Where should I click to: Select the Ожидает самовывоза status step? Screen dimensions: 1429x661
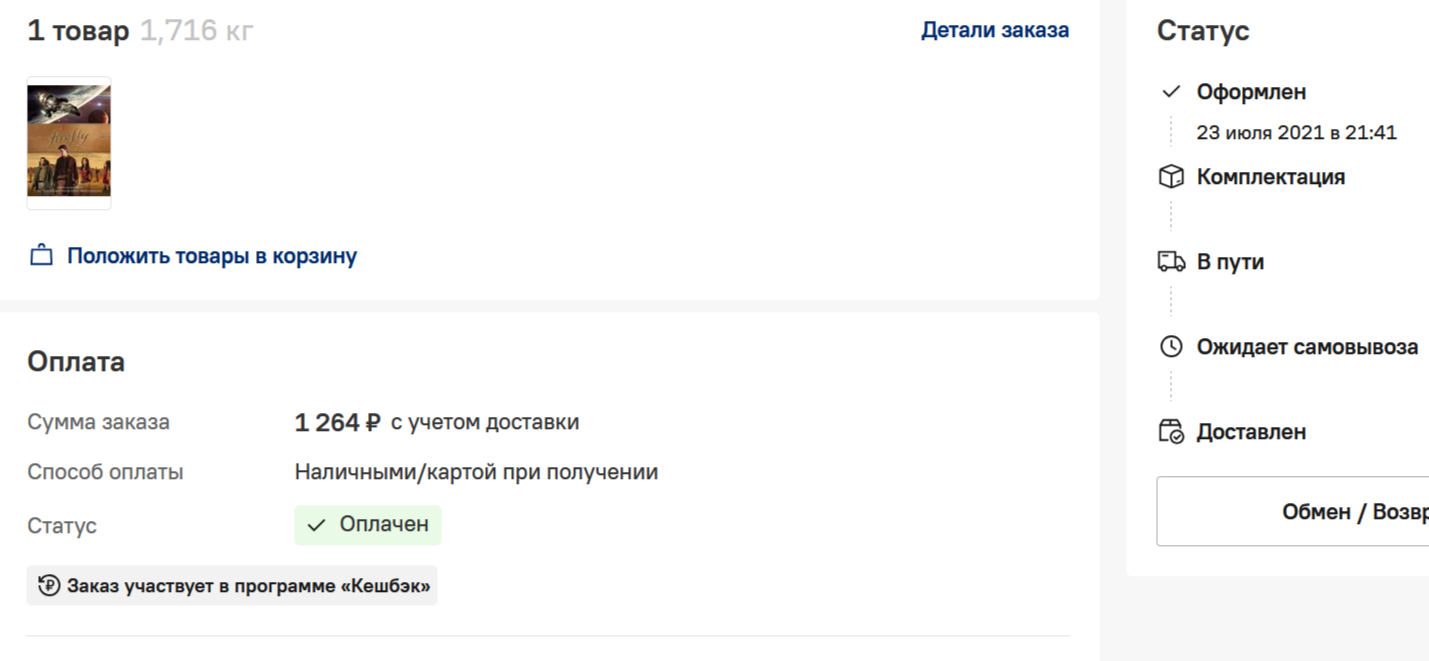tap(1307, 347)
